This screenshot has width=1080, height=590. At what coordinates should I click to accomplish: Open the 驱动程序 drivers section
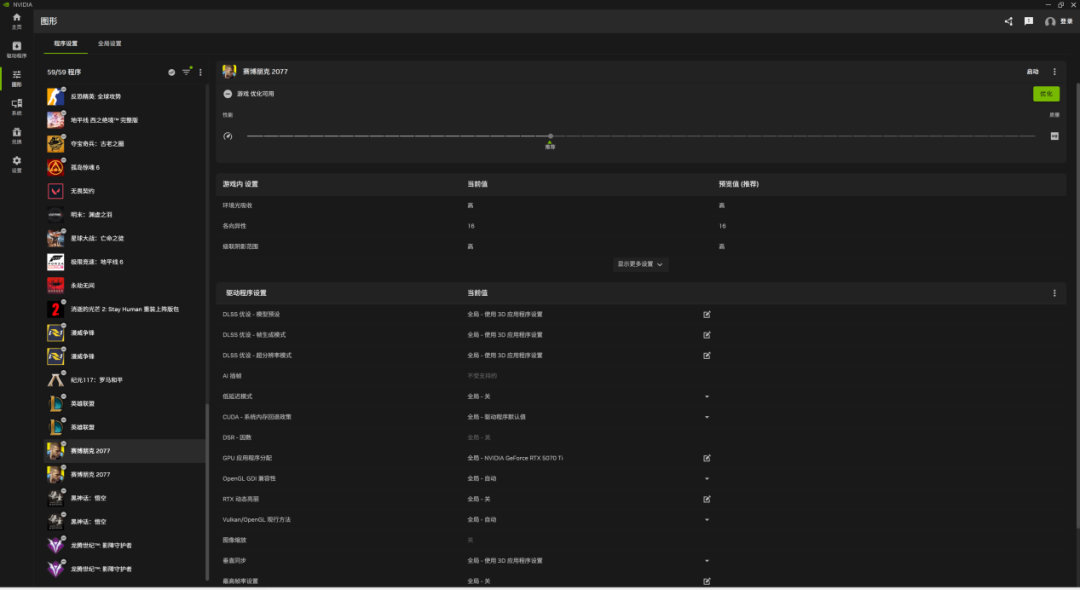(x=17, y=50)
